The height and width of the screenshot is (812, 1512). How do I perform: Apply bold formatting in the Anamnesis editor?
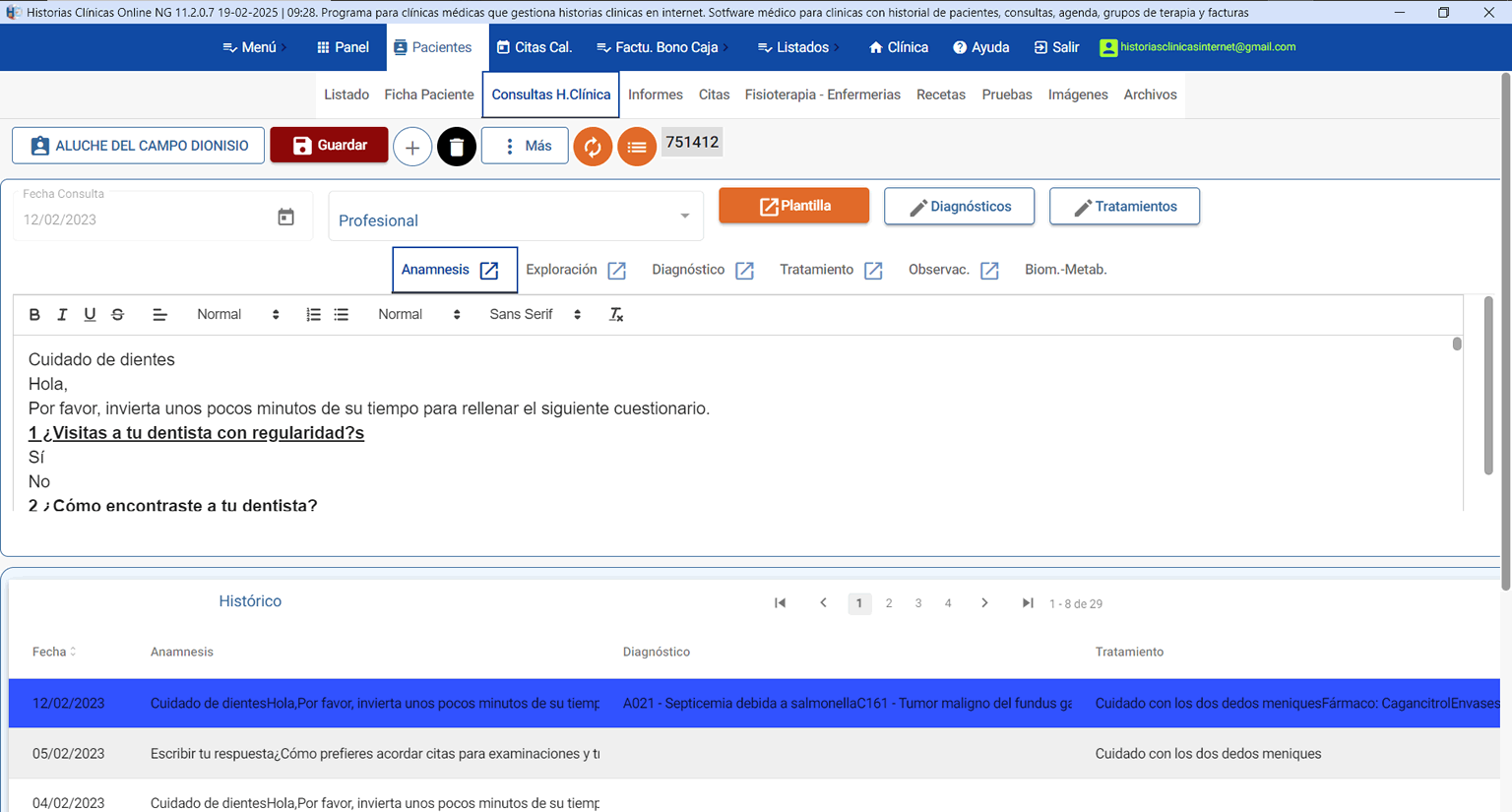[x=34, y=314]
